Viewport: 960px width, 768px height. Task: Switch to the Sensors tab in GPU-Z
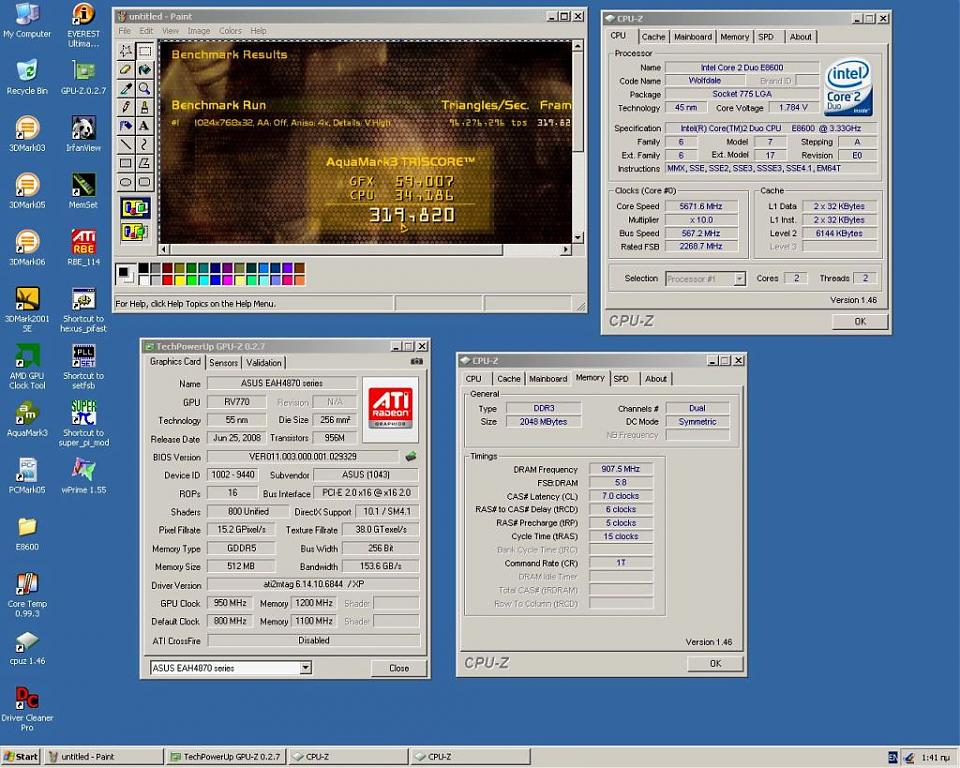223,363
